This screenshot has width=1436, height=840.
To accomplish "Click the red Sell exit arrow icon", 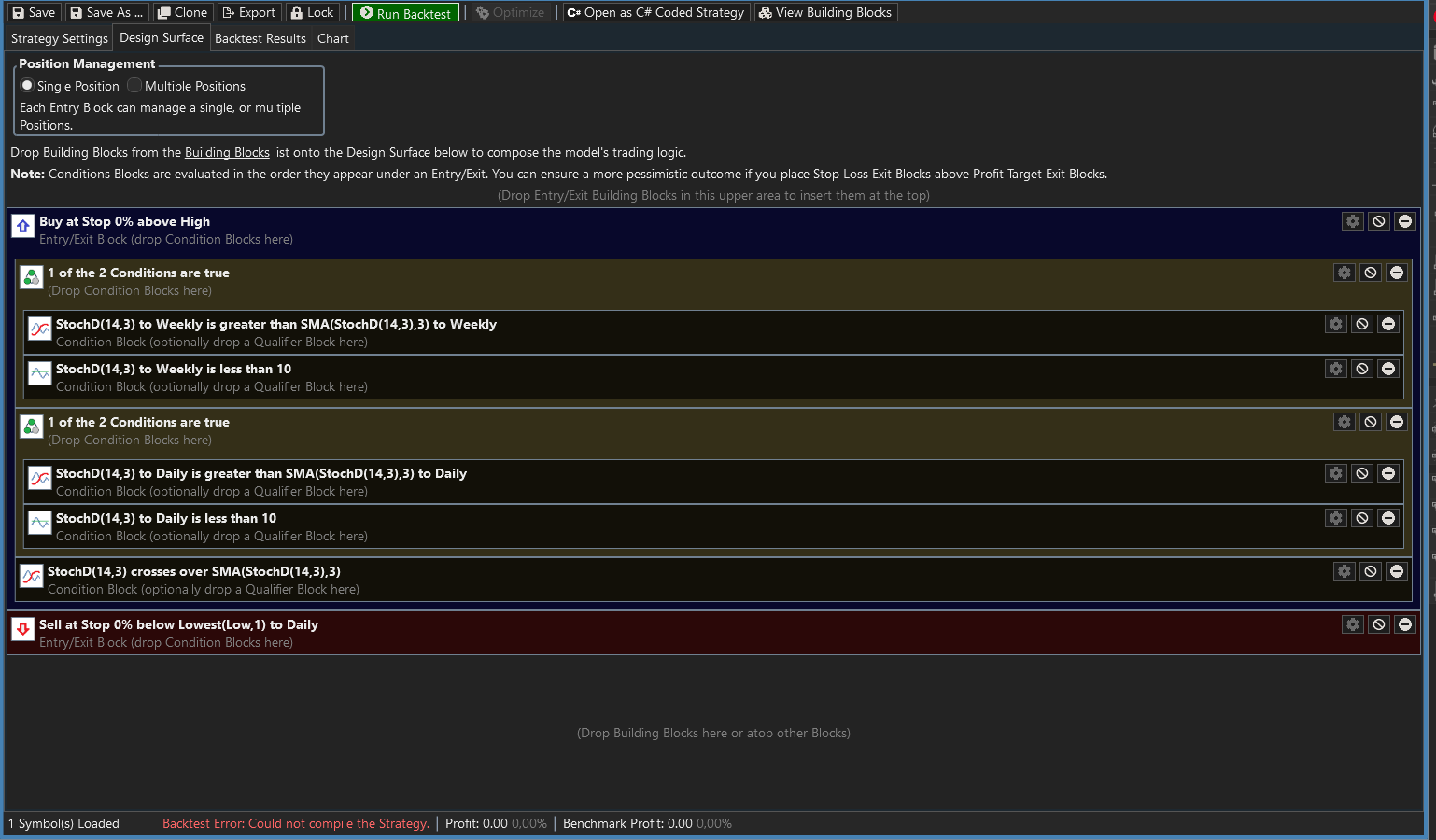I will (22, 630).
